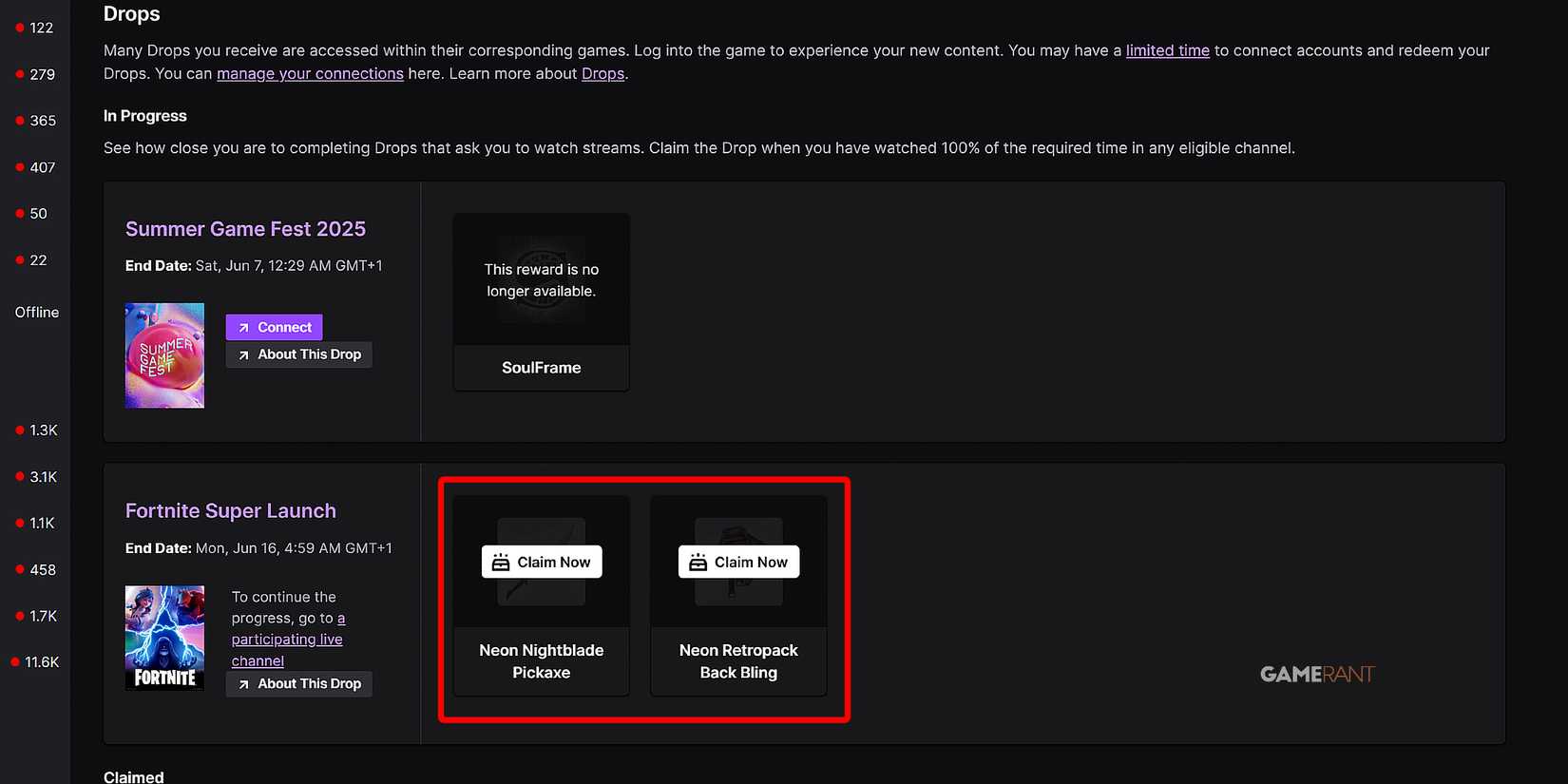
Task: Click the arrow icon on the Connect button
Action: (x=243, y=328)
